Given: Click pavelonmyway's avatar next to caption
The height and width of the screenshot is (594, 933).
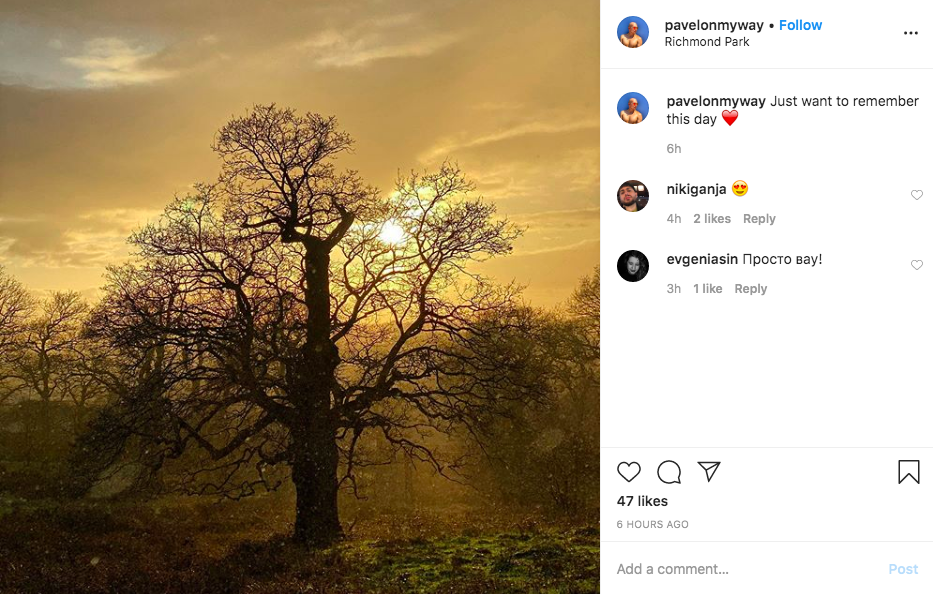Looking at the screenshot, I should (633, 108).
